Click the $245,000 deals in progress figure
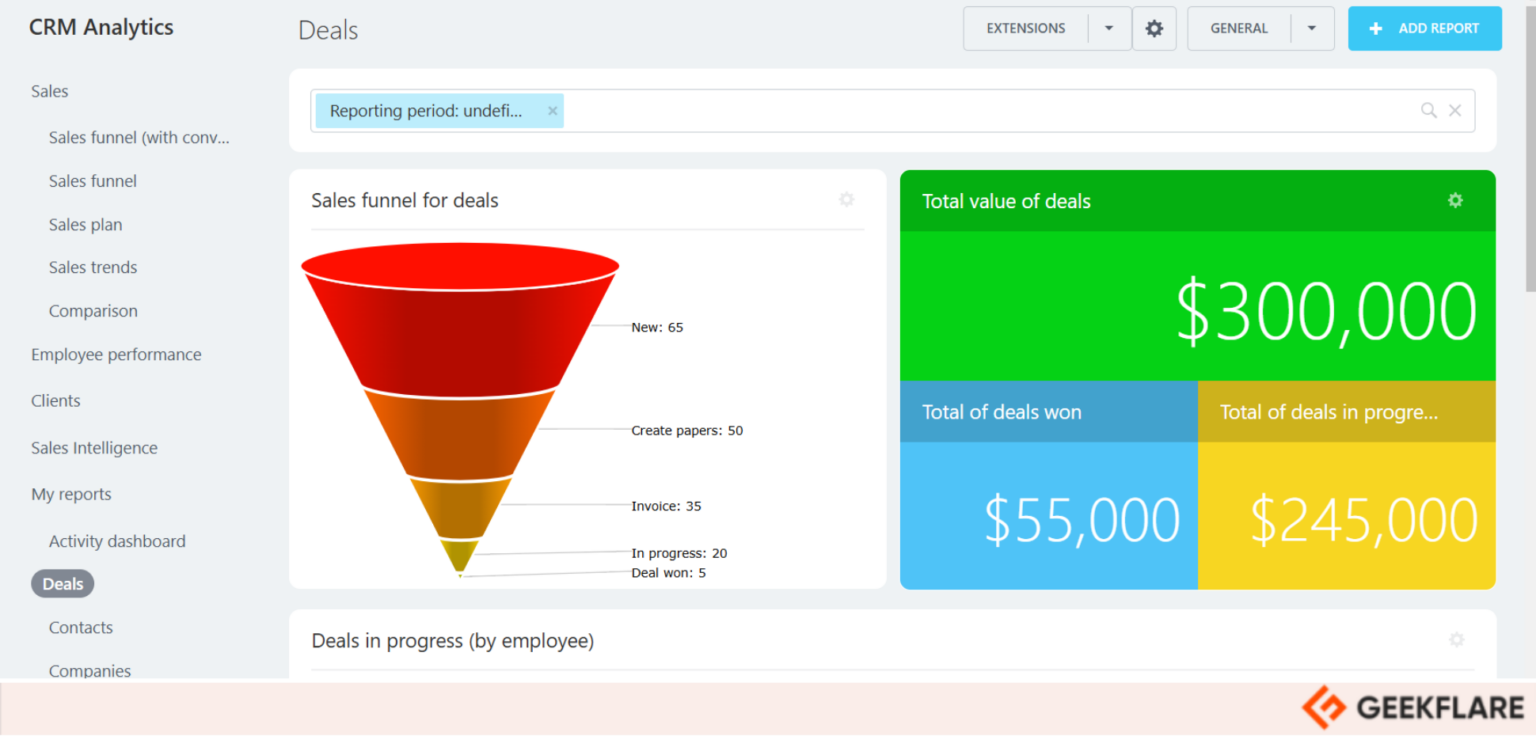 click(x=1364, y=520)
